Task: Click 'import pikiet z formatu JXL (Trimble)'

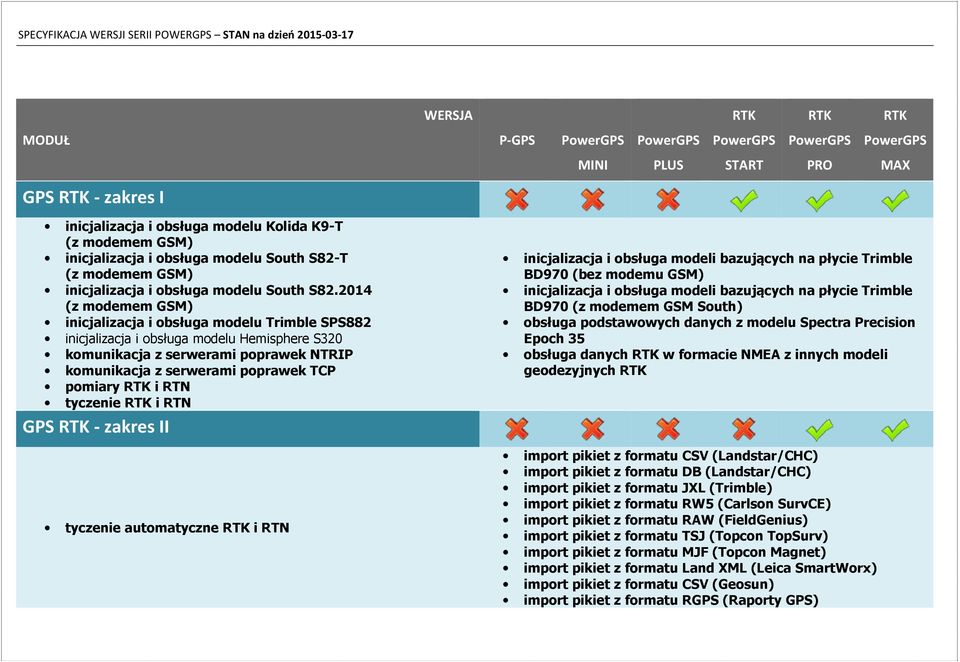Action: coord(648,488)
